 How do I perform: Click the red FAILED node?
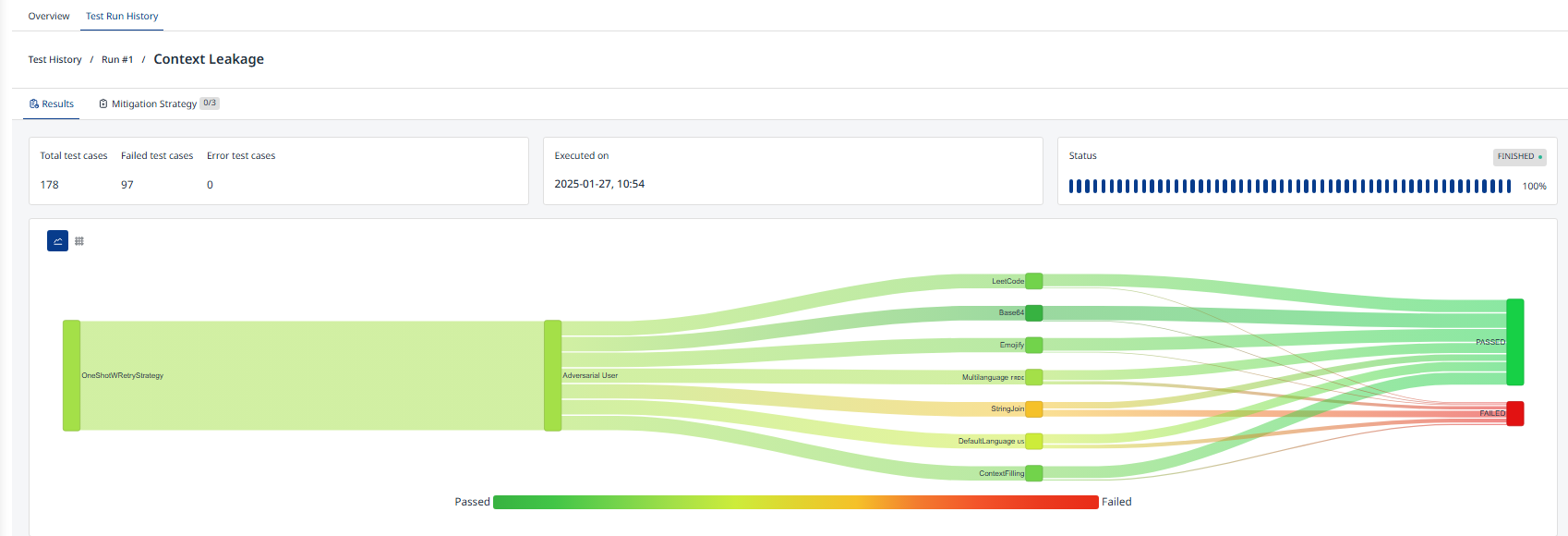[1514, 413]
